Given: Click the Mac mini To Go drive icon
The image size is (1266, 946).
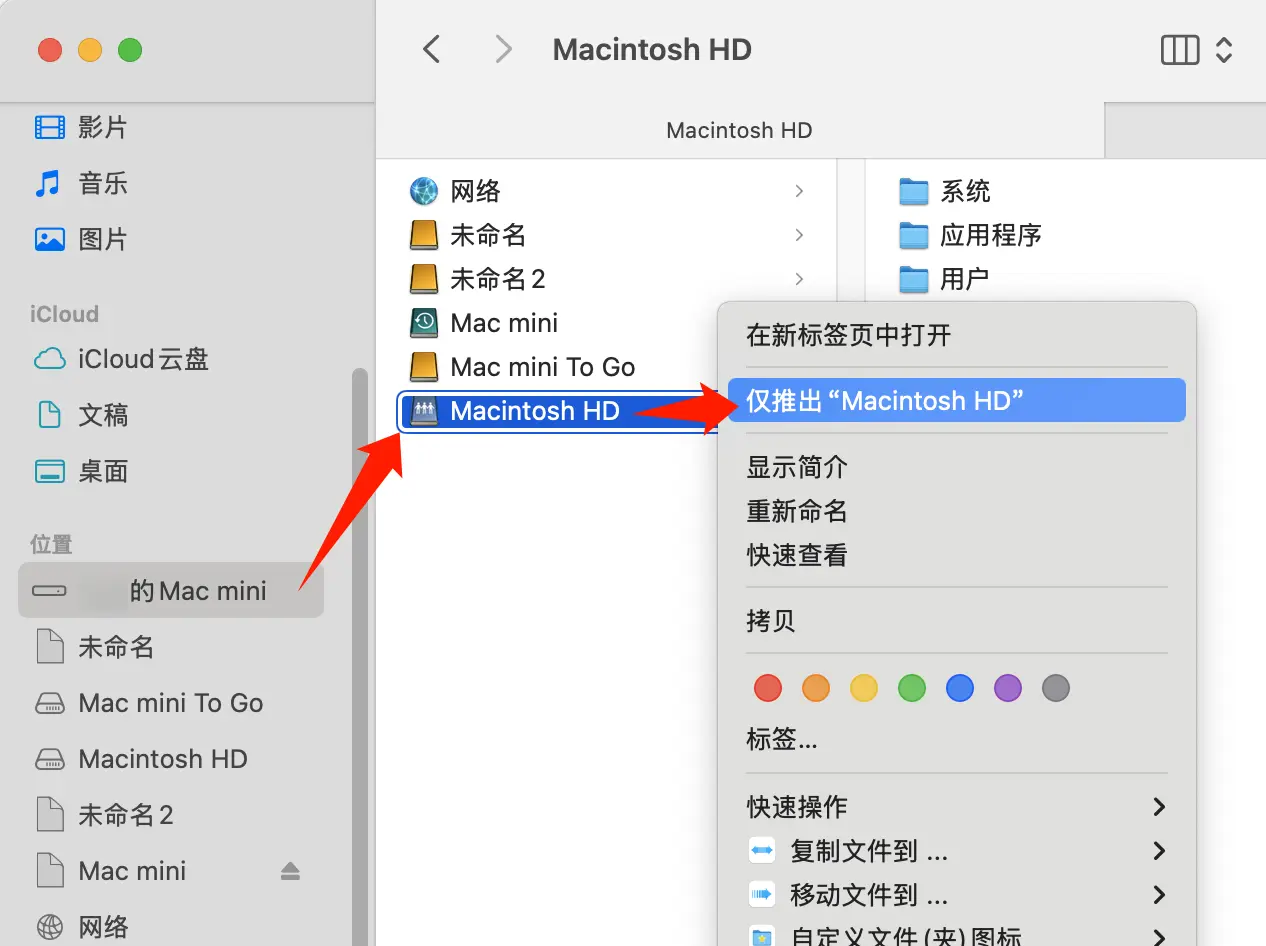Looking at the screenshot, I should 424,367.
